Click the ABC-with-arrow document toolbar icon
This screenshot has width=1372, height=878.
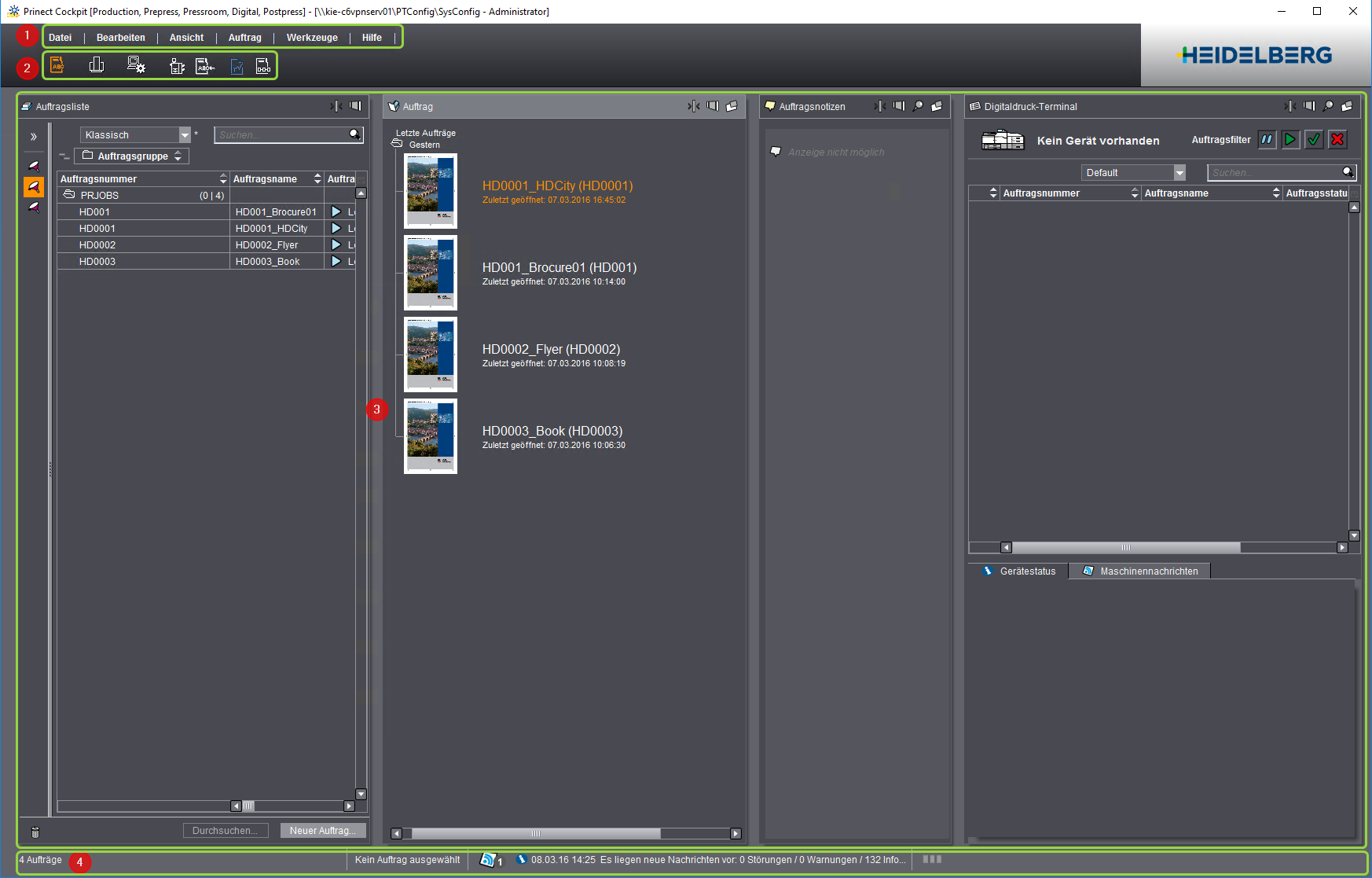click(x=205, y=67)
